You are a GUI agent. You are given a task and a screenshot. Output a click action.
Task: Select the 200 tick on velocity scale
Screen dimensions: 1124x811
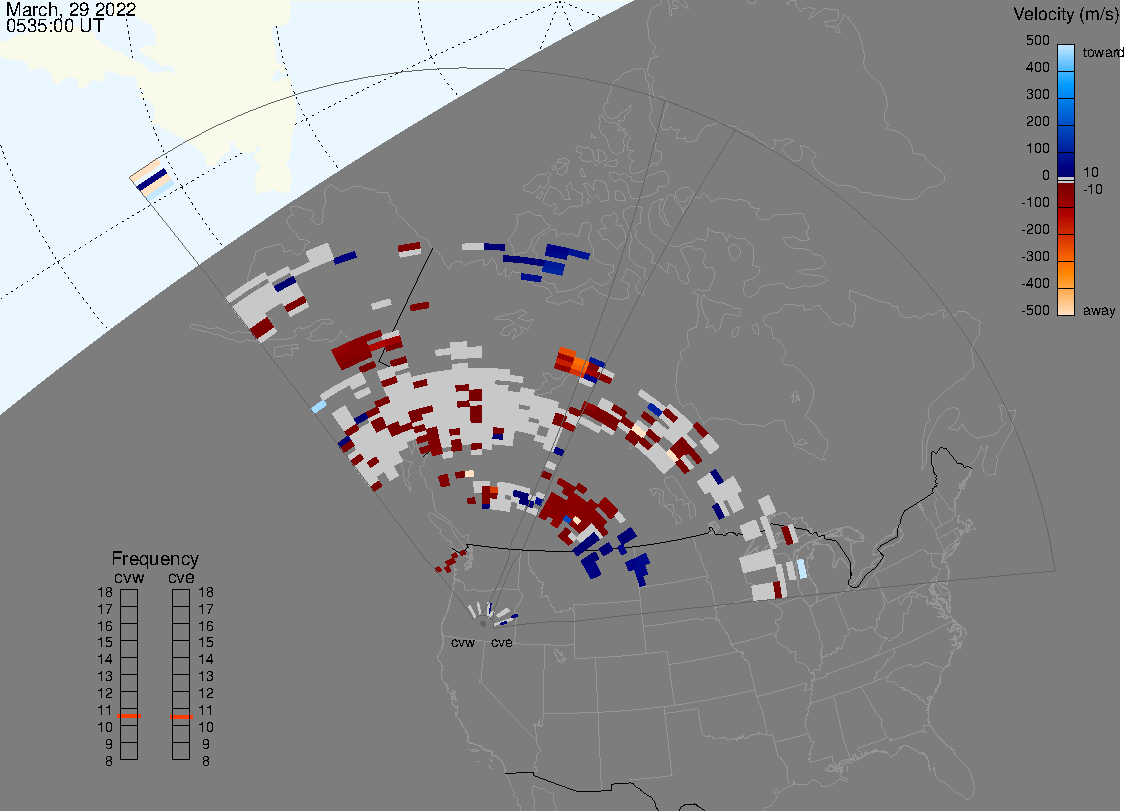click(x=1037, y=121)
